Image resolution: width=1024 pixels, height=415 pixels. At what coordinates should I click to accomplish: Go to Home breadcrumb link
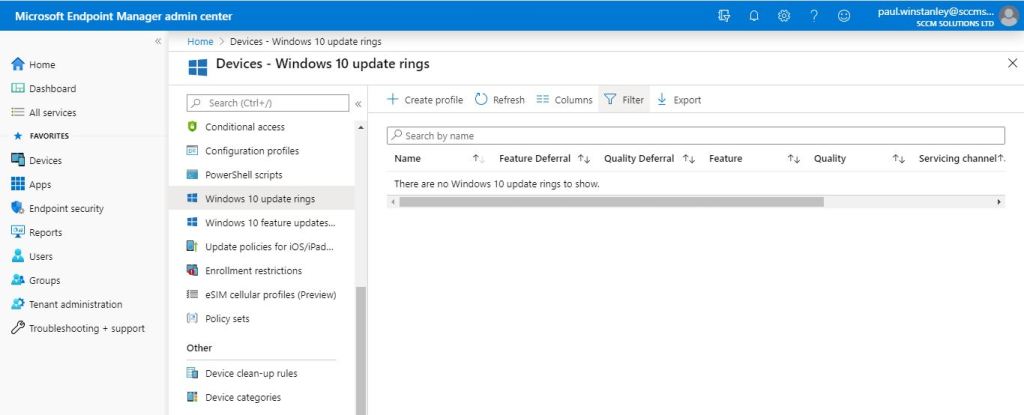[x=200, y=41]
